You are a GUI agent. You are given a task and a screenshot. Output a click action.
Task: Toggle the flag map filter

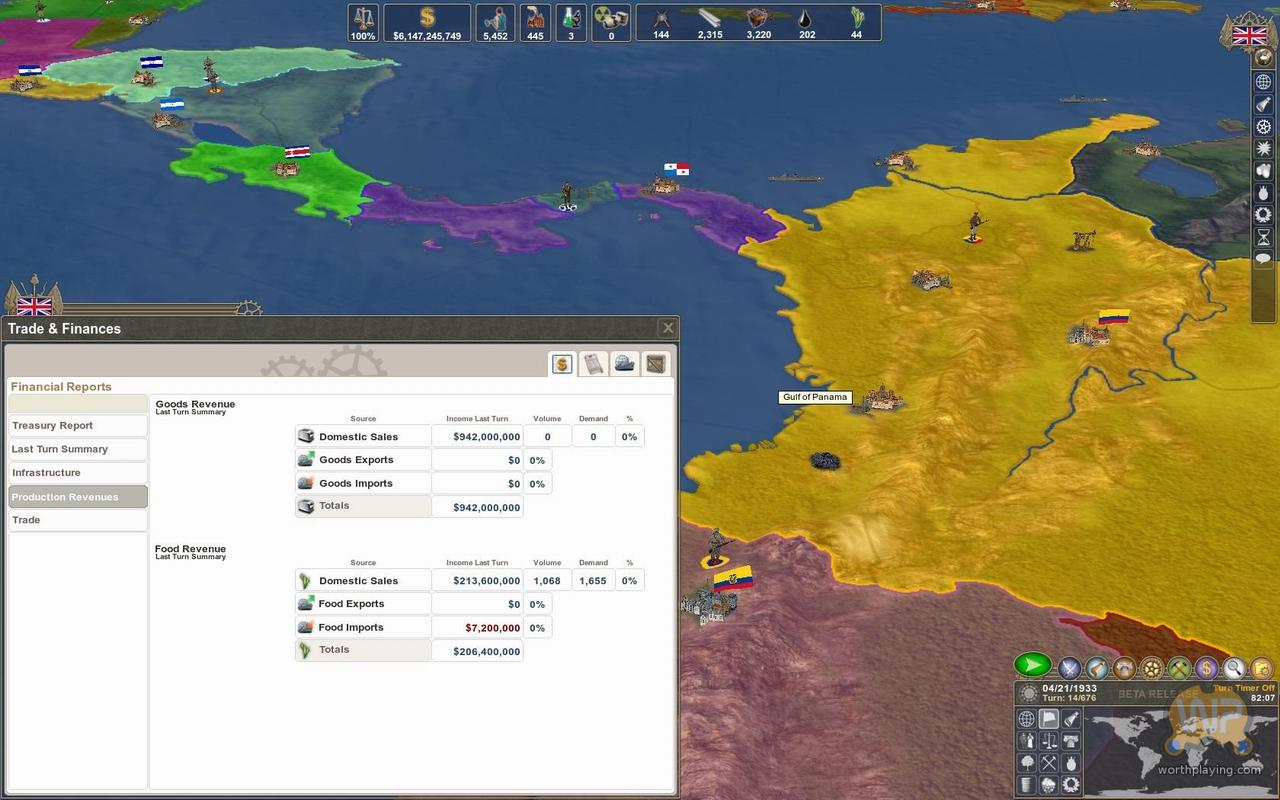click(x=1048, y=718)
